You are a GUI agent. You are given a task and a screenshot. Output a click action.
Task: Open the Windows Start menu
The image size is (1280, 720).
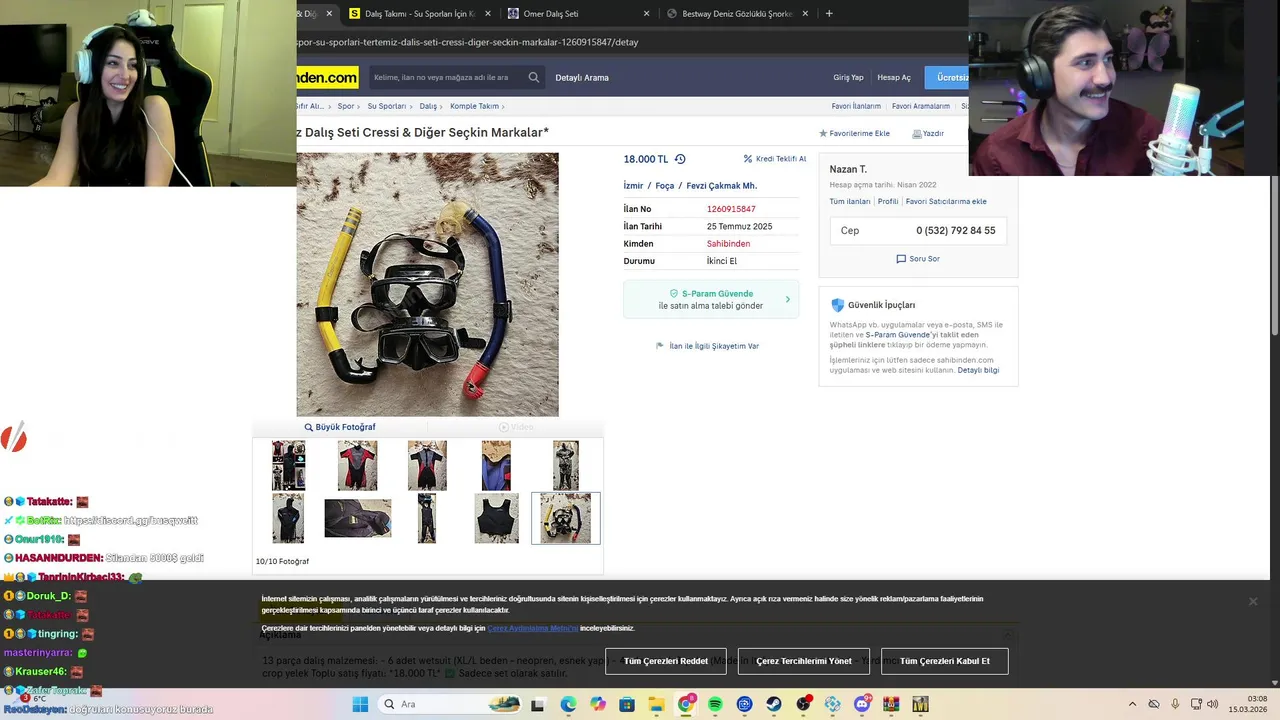click(x=360, y=704)
